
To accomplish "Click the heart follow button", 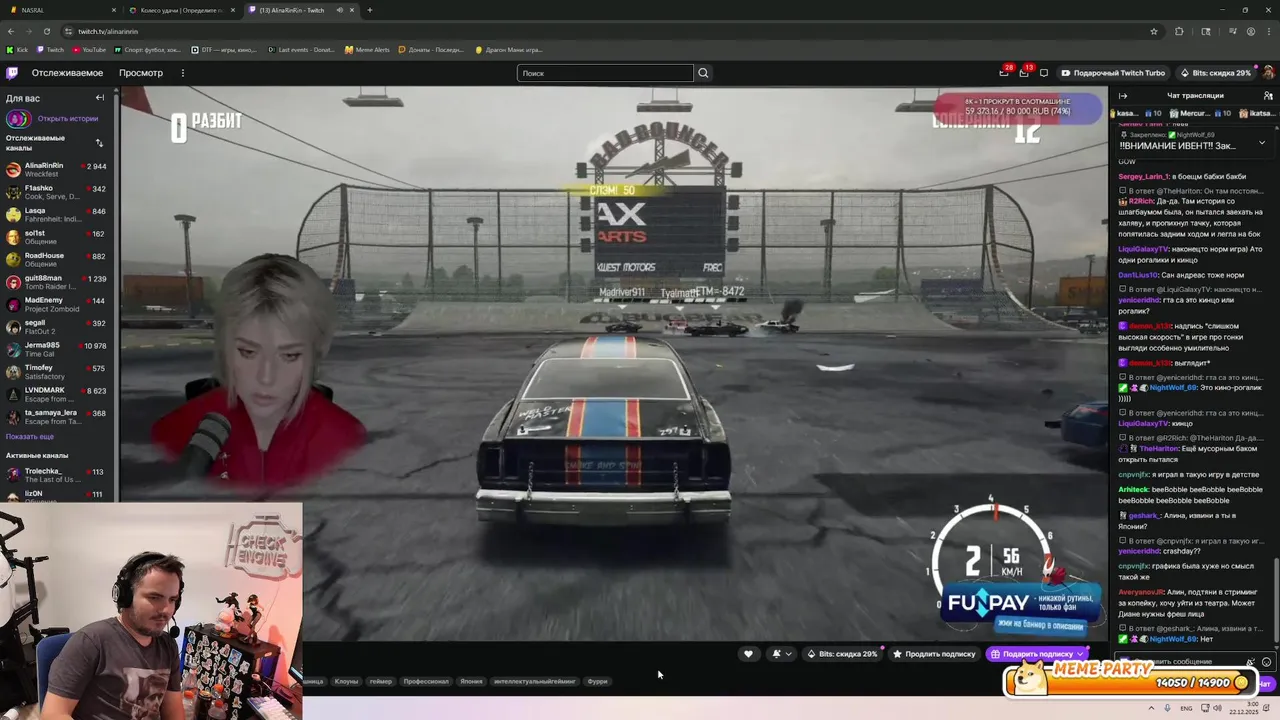I will point(748,654).
